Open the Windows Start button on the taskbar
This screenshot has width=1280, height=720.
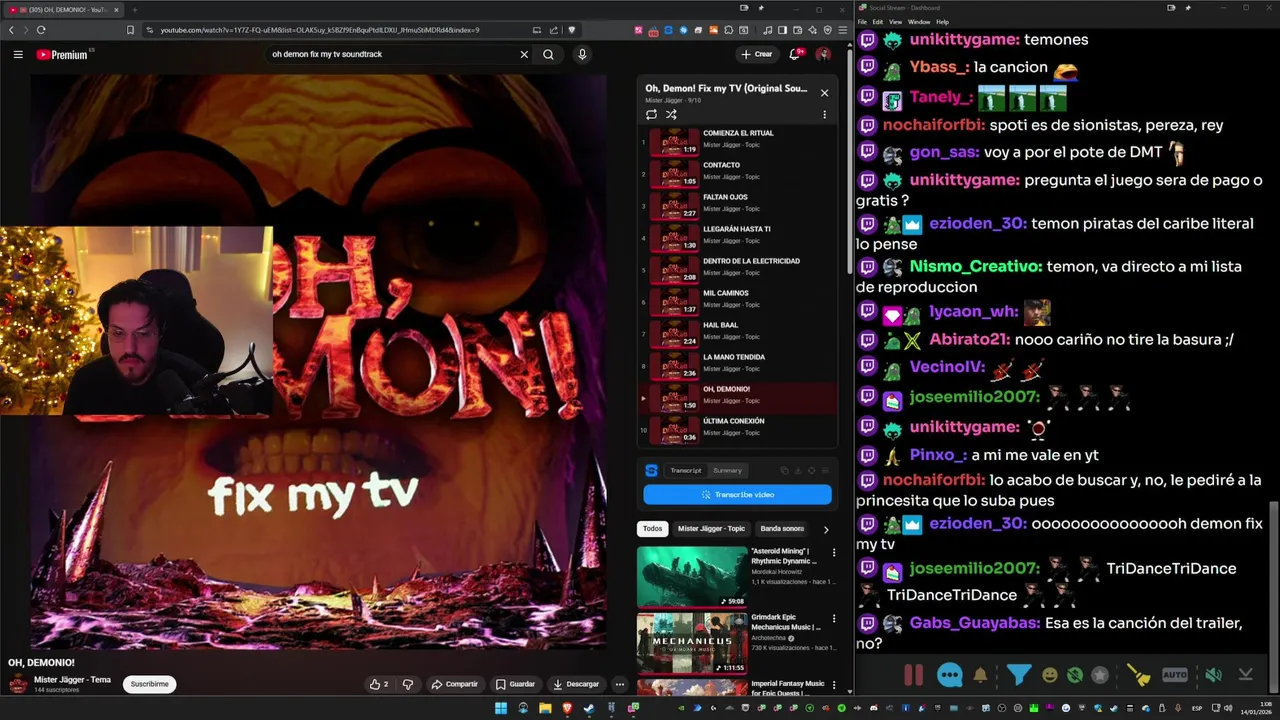[500, 708]
